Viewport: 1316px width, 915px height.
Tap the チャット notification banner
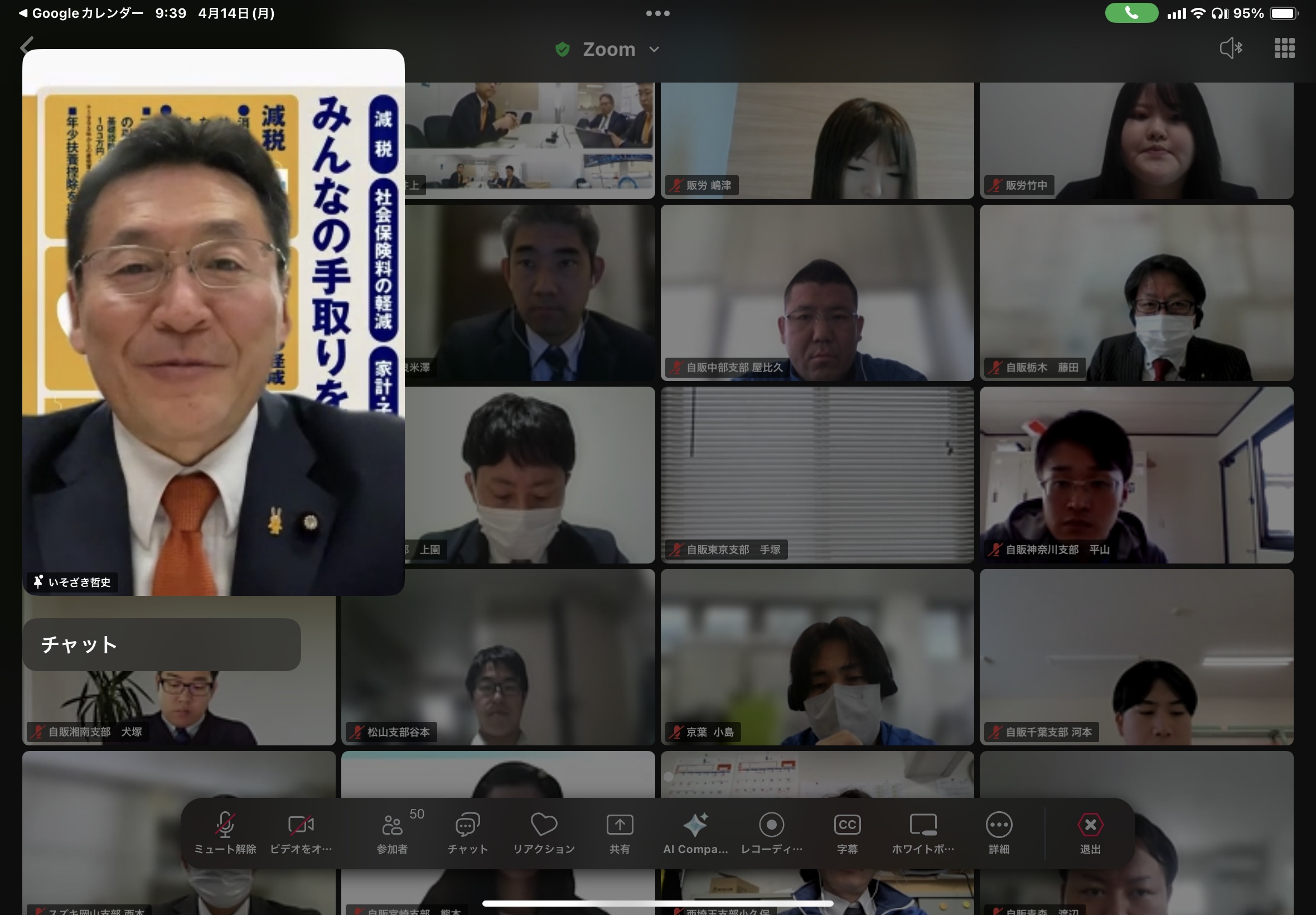162,644
